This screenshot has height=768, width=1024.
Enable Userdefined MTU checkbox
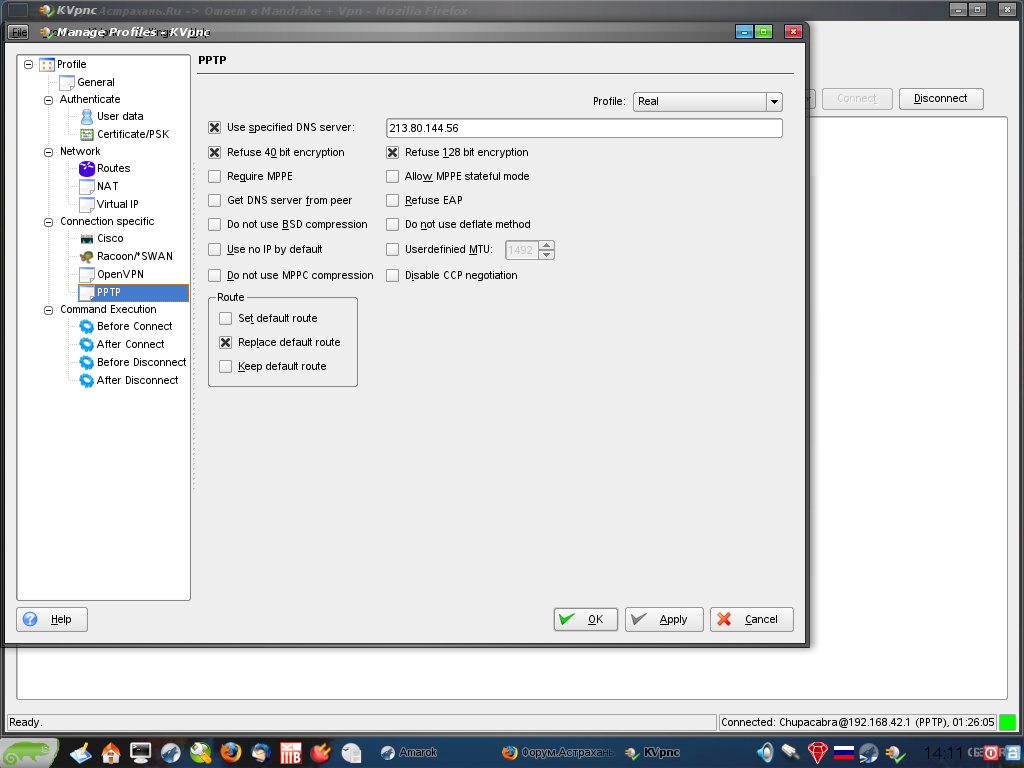[392, 249]
